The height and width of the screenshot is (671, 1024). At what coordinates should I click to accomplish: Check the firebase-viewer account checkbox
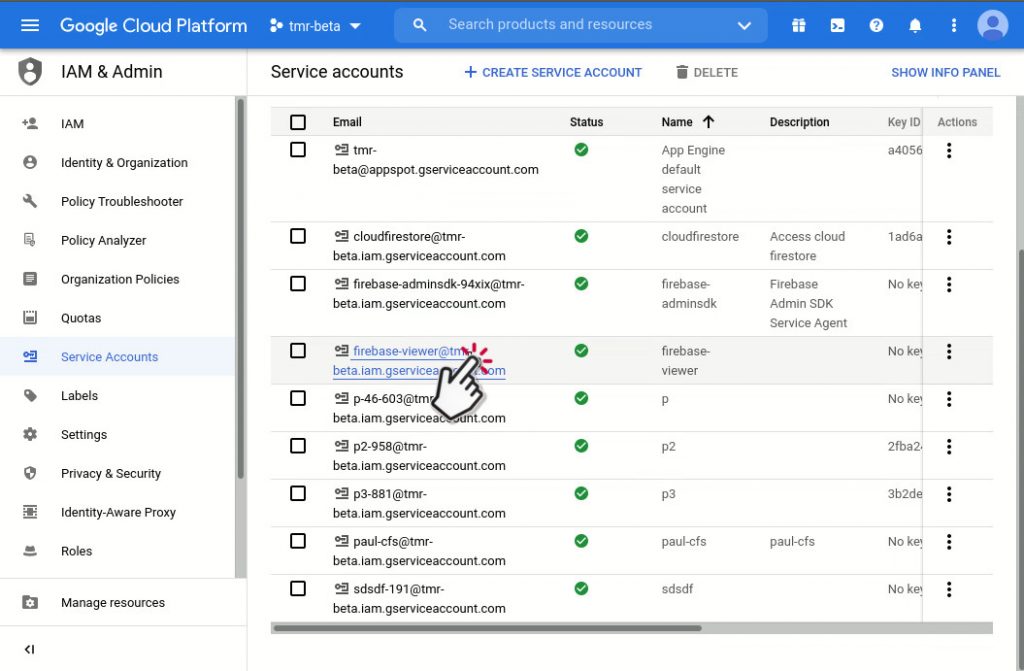point(298,351)
